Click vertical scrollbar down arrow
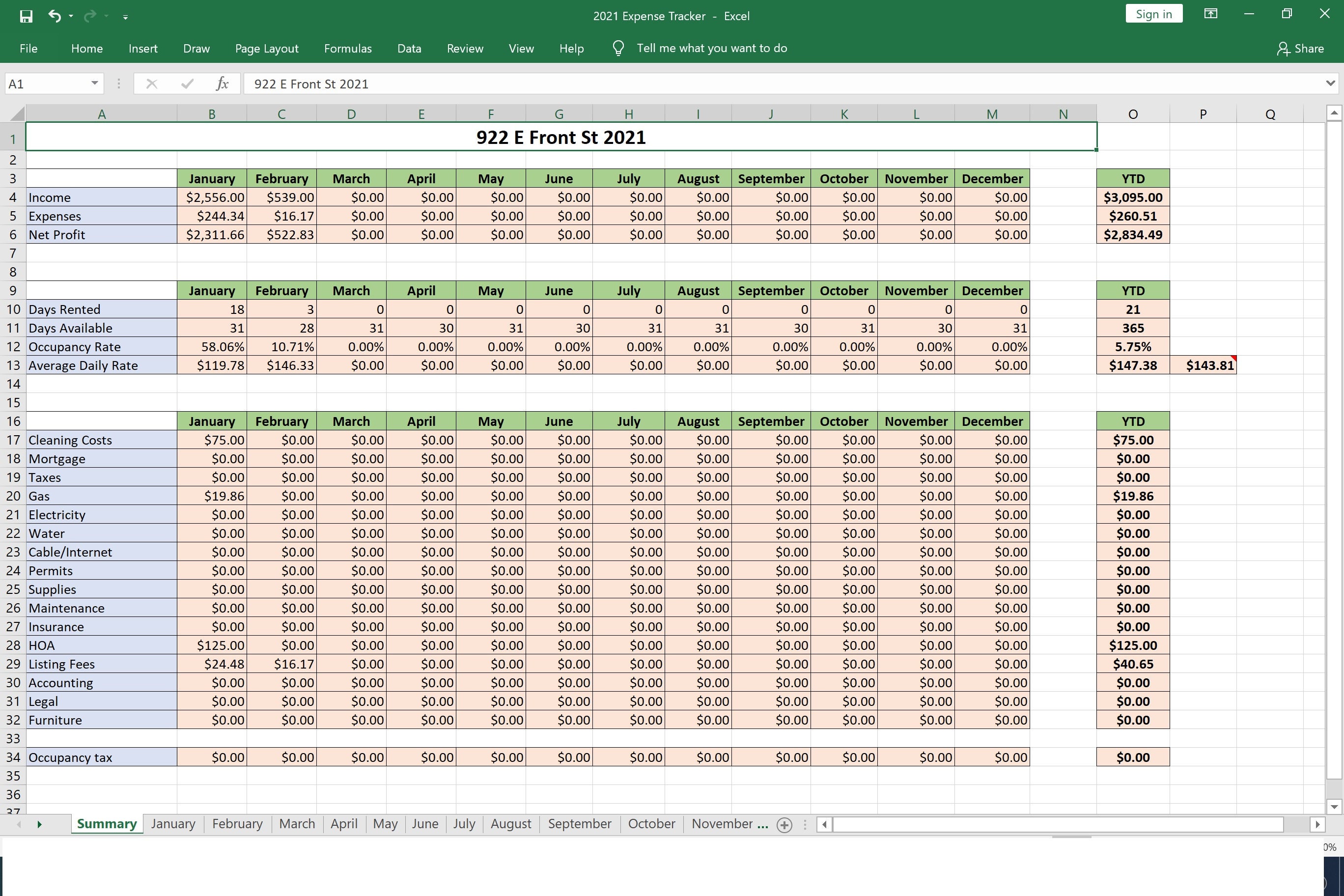 point(1334,806)
